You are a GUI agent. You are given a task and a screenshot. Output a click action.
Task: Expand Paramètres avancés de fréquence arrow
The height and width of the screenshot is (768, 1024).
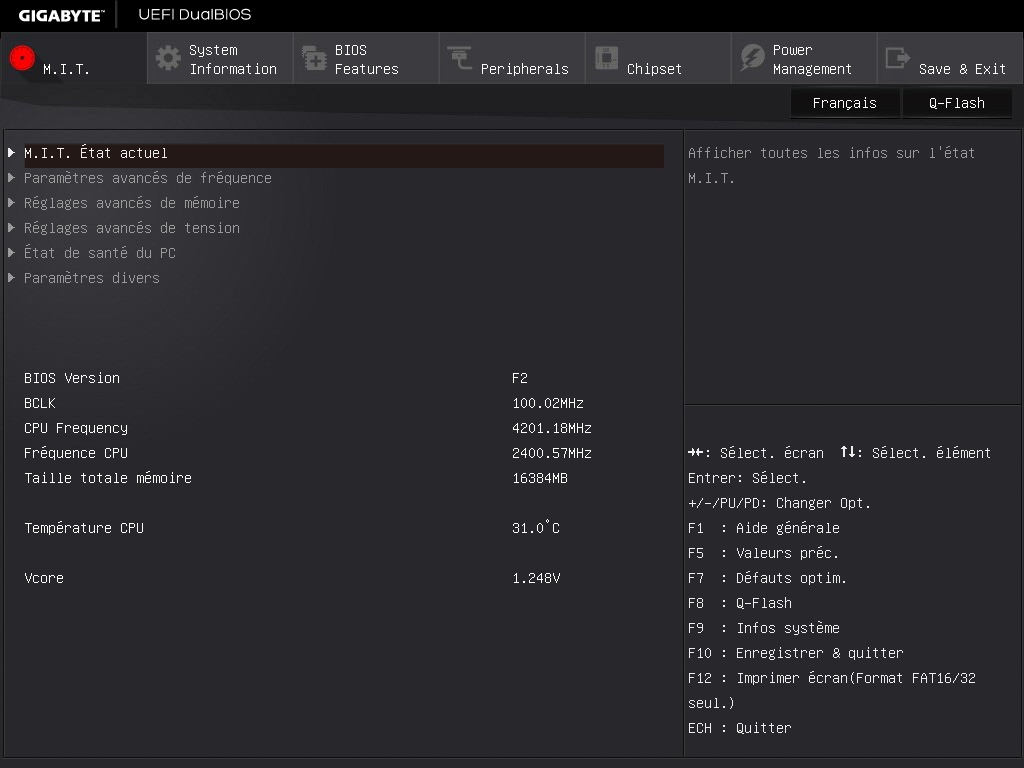[11, 178]
